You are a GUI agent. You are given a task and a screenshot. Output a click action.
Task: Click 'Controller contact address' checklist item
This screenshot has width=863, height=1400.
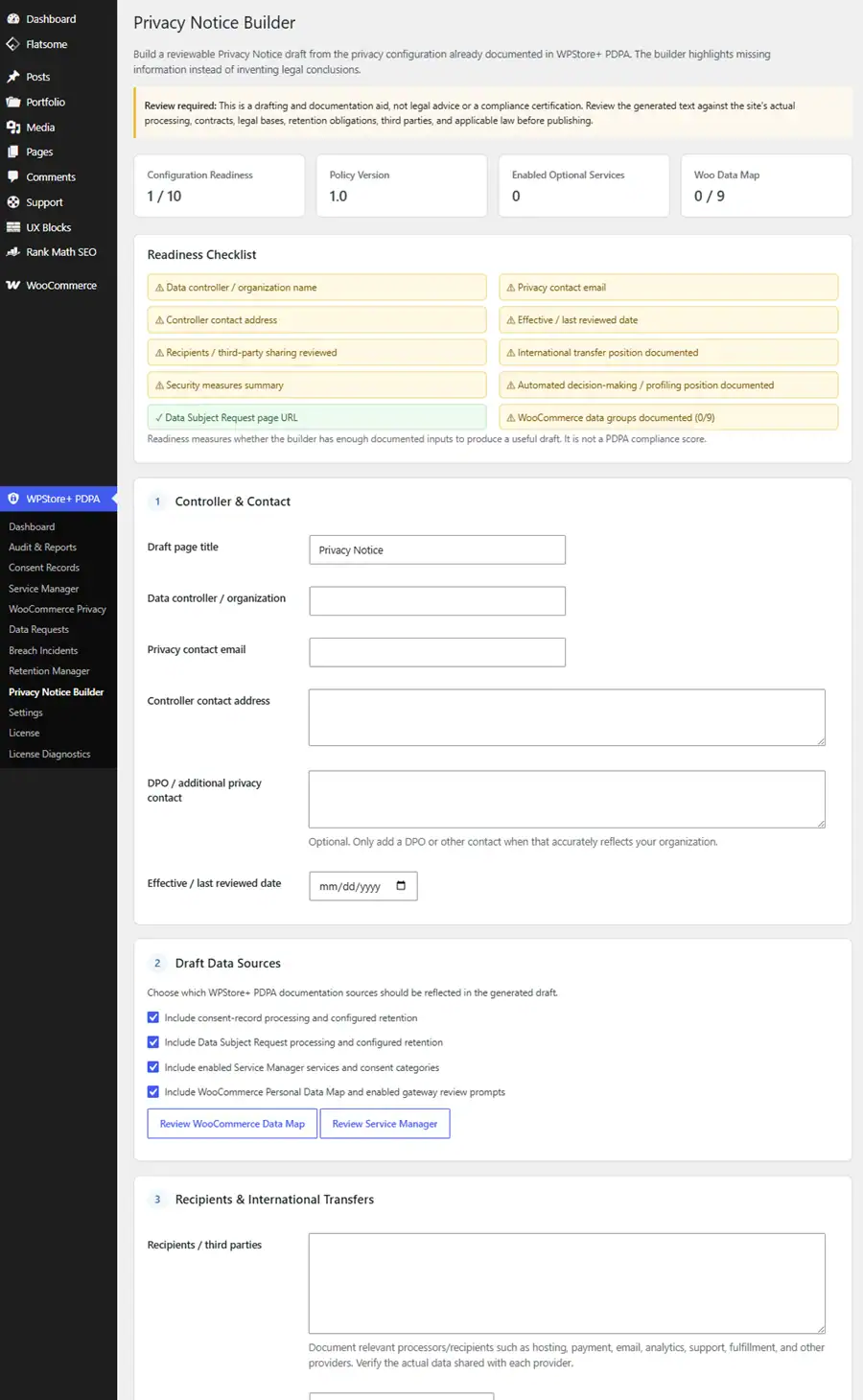click(316, 320)
